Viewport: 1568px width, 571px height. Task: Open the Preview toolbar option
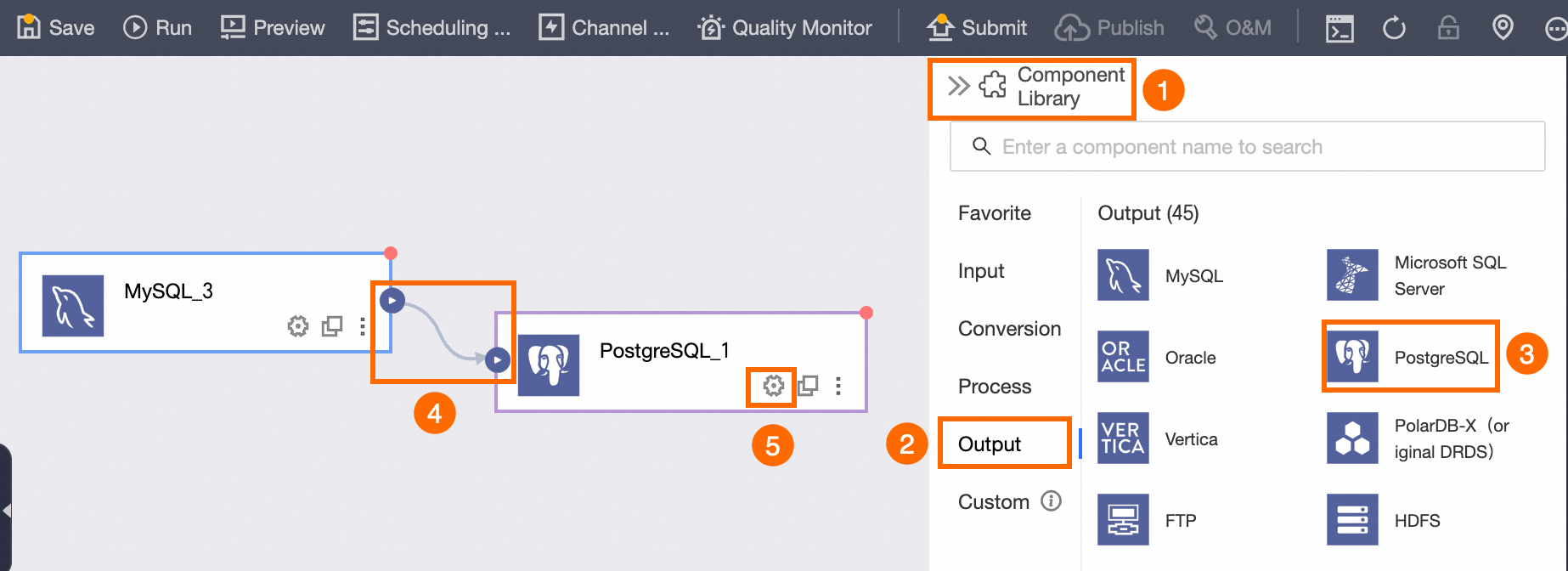pos(273,28)
